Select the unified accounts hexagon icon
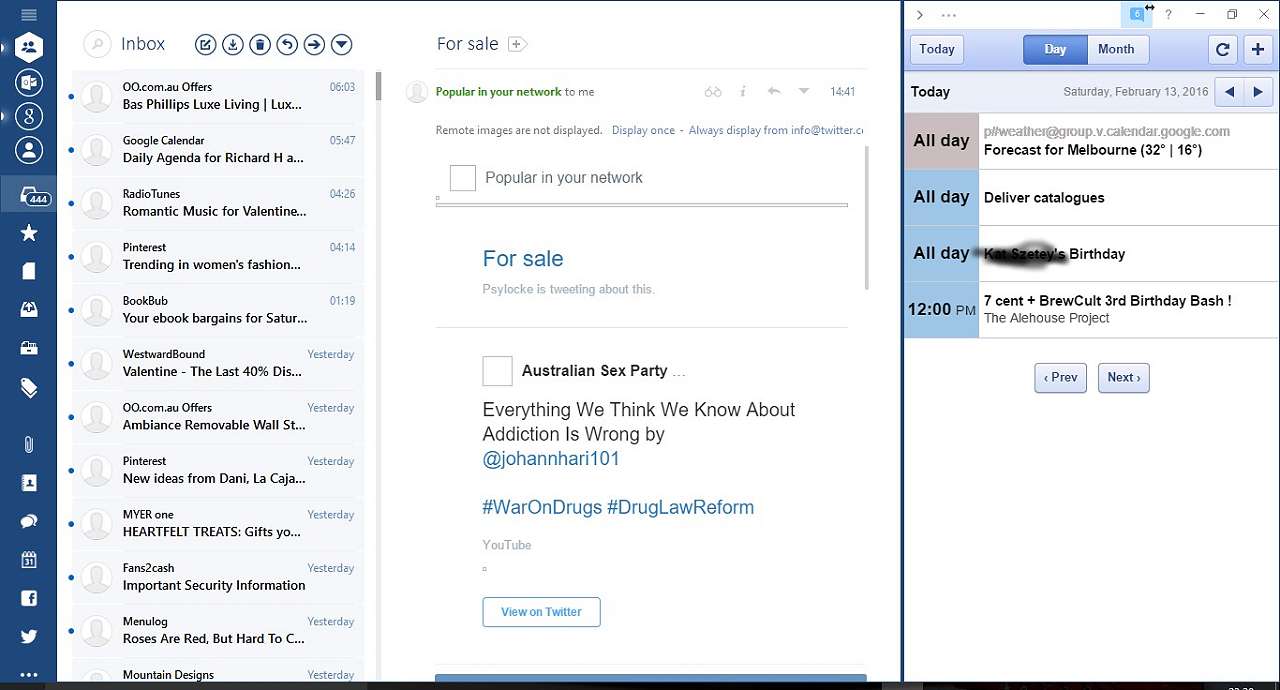The height and width of the screenshot is (690, 1280). 29,47
